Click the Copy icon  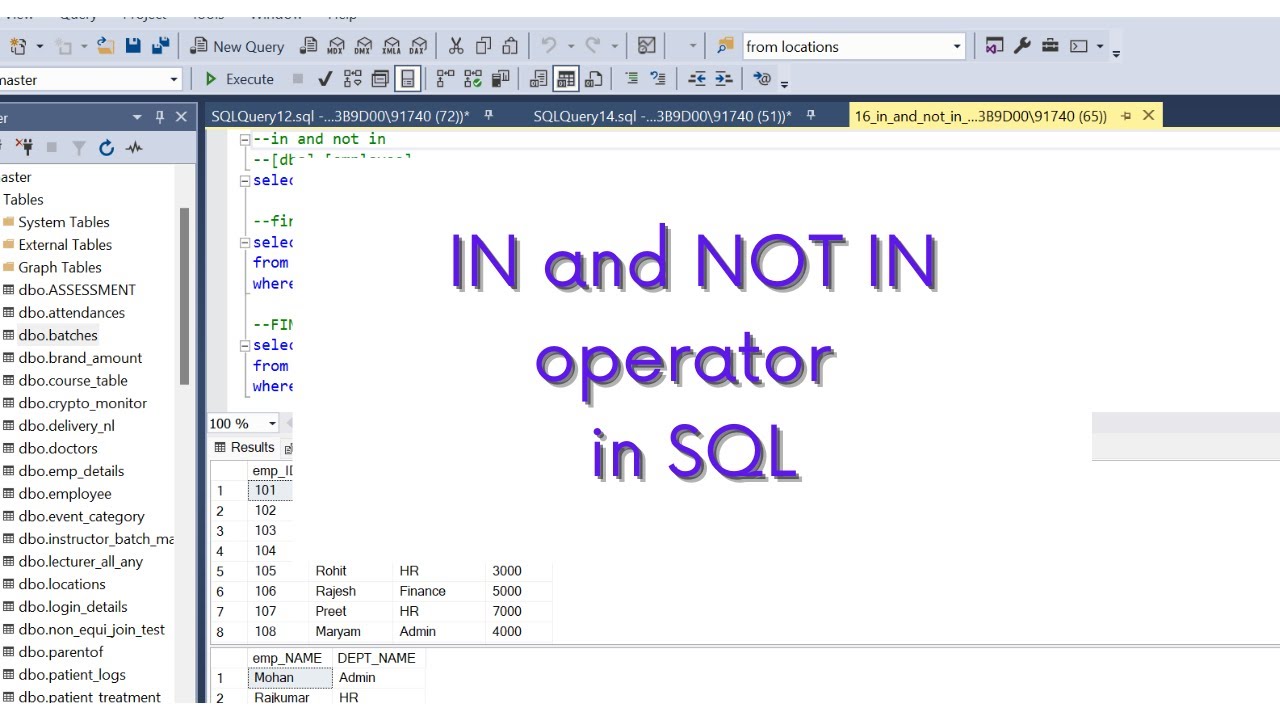coord(484,46)
